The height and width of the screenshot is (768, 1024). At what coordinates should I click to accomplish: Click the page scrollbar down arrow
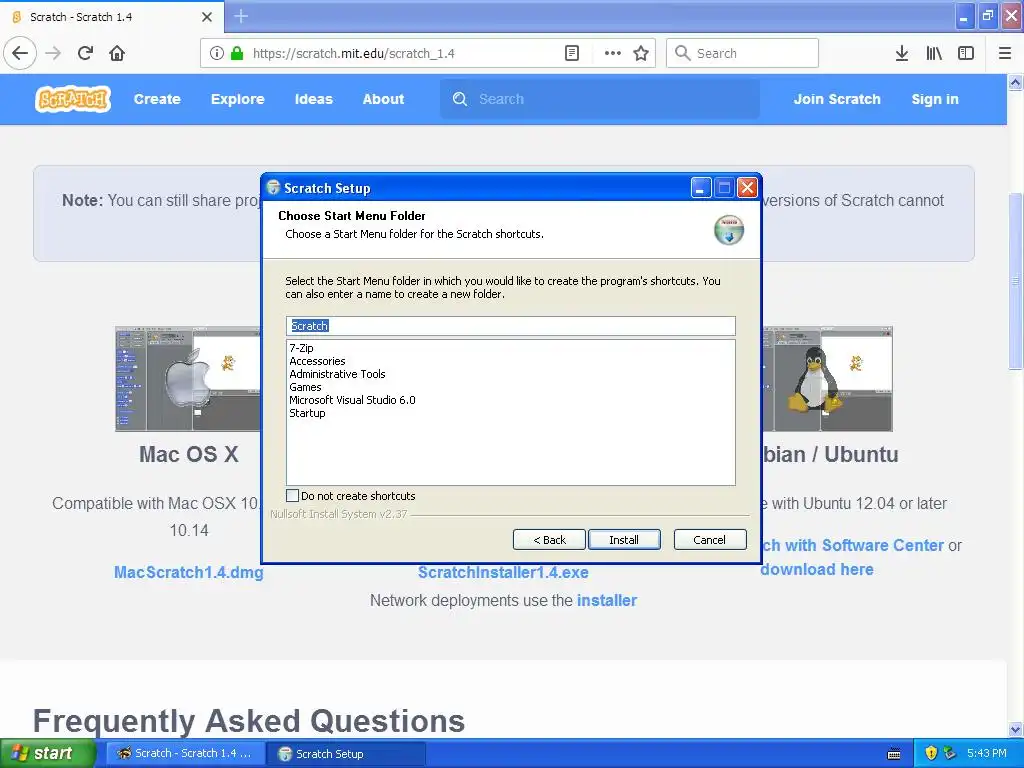[x=1015, y=729]
